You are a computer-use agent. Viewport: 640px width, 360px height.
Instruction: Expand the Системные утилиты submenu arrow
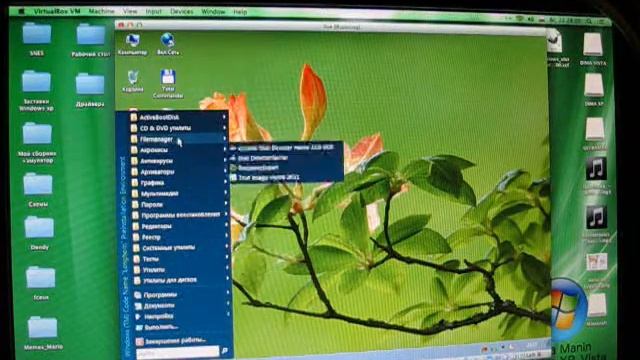pyautogui.click(x=227, y=247)
